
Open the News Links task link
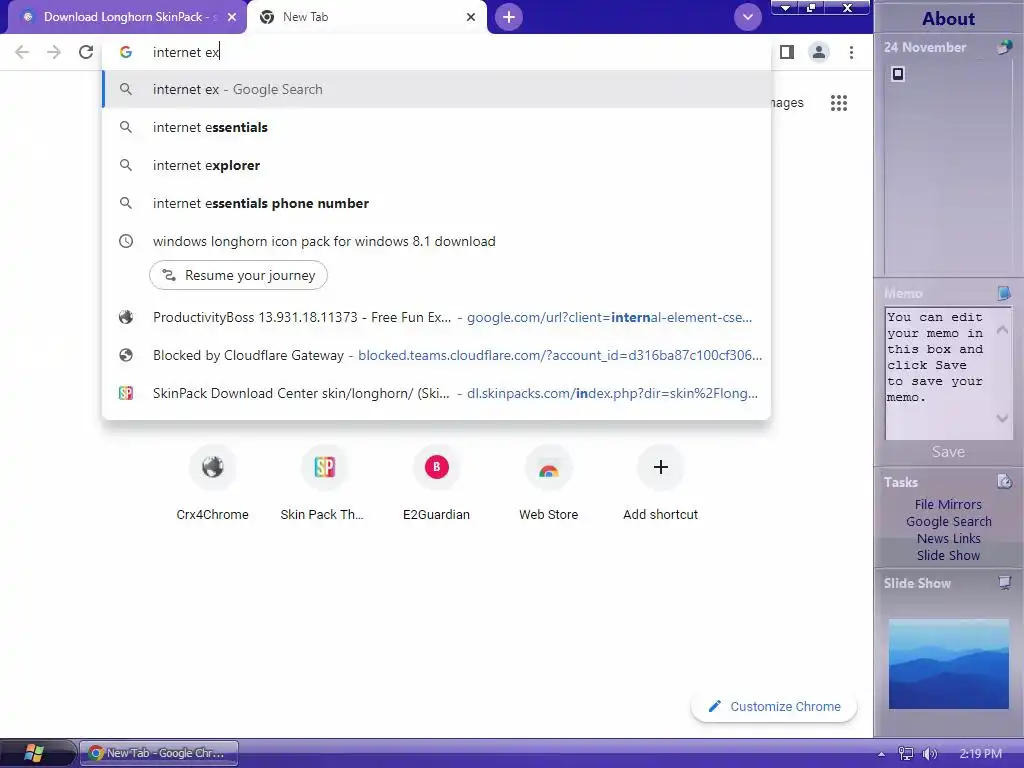click(x=948, y=538)
